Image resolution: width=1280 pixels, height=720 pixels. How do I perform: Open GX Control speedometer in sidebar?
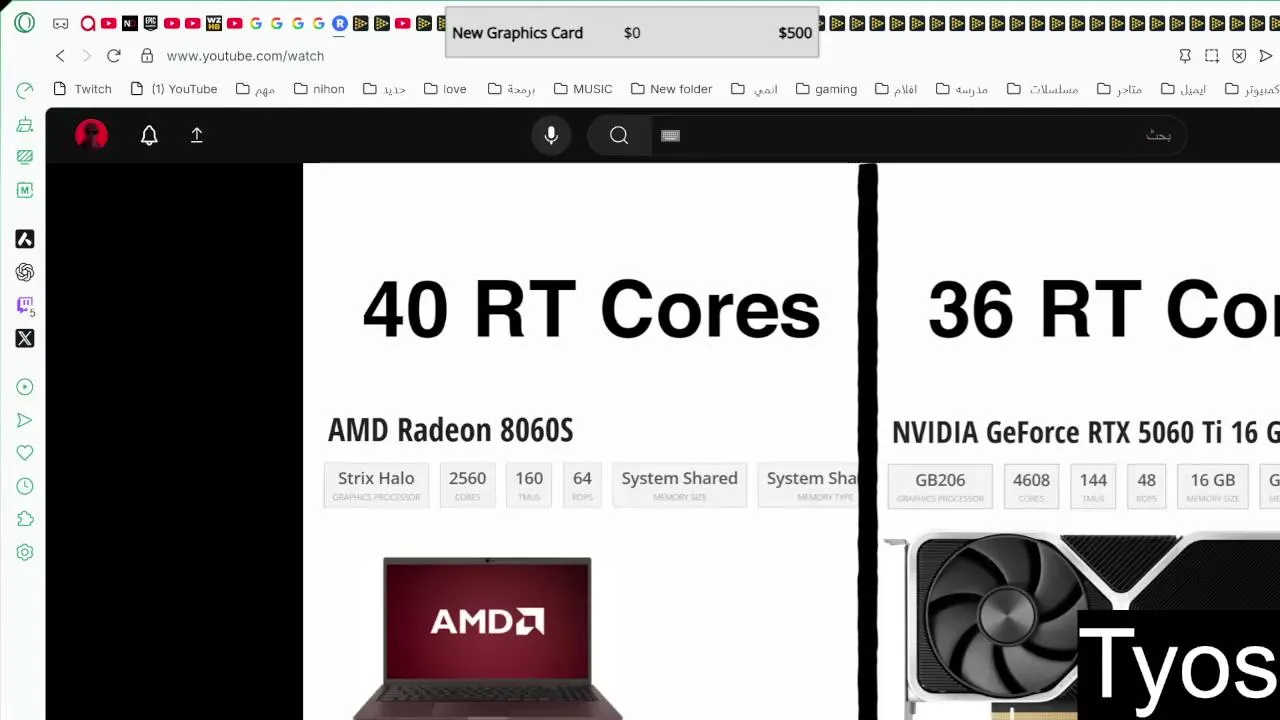(25, 91)
